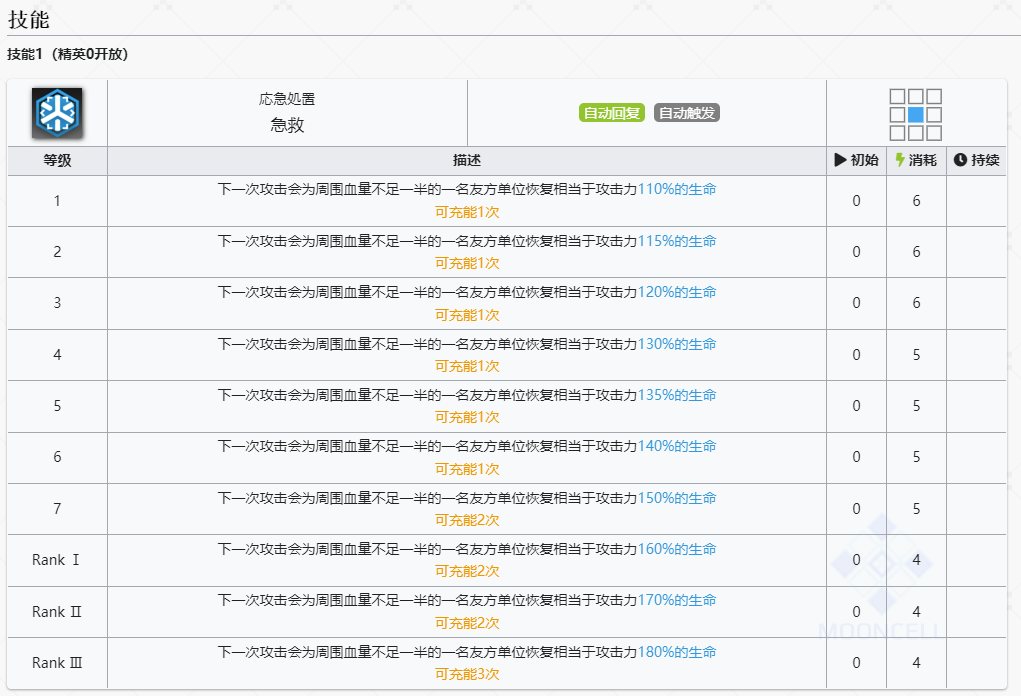Click the 150%的生命 value text
1021x696 pixels.
677,498
